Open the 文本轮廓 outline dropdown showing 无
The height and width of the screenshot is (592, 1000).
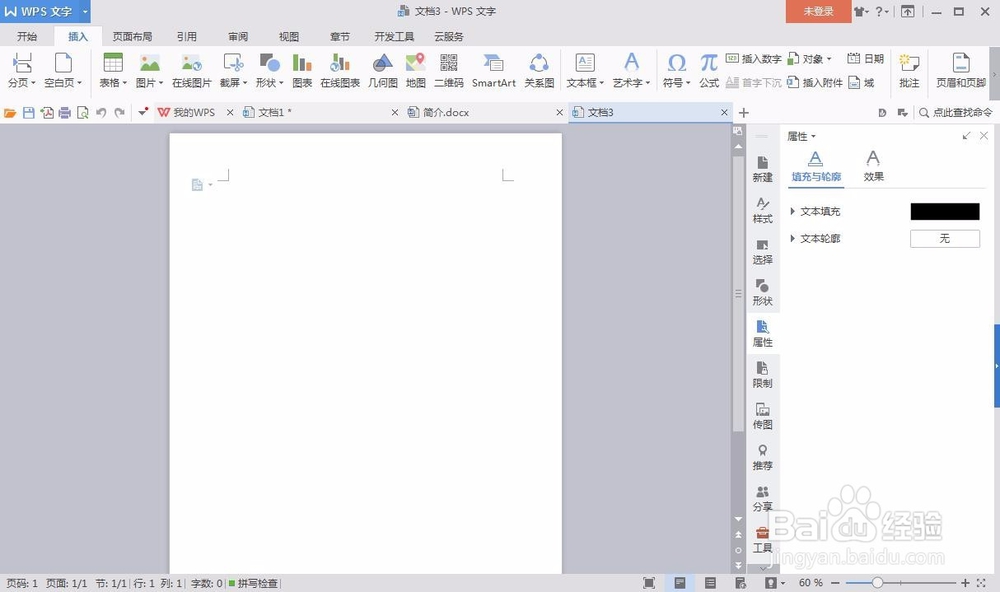click(945, 239)
